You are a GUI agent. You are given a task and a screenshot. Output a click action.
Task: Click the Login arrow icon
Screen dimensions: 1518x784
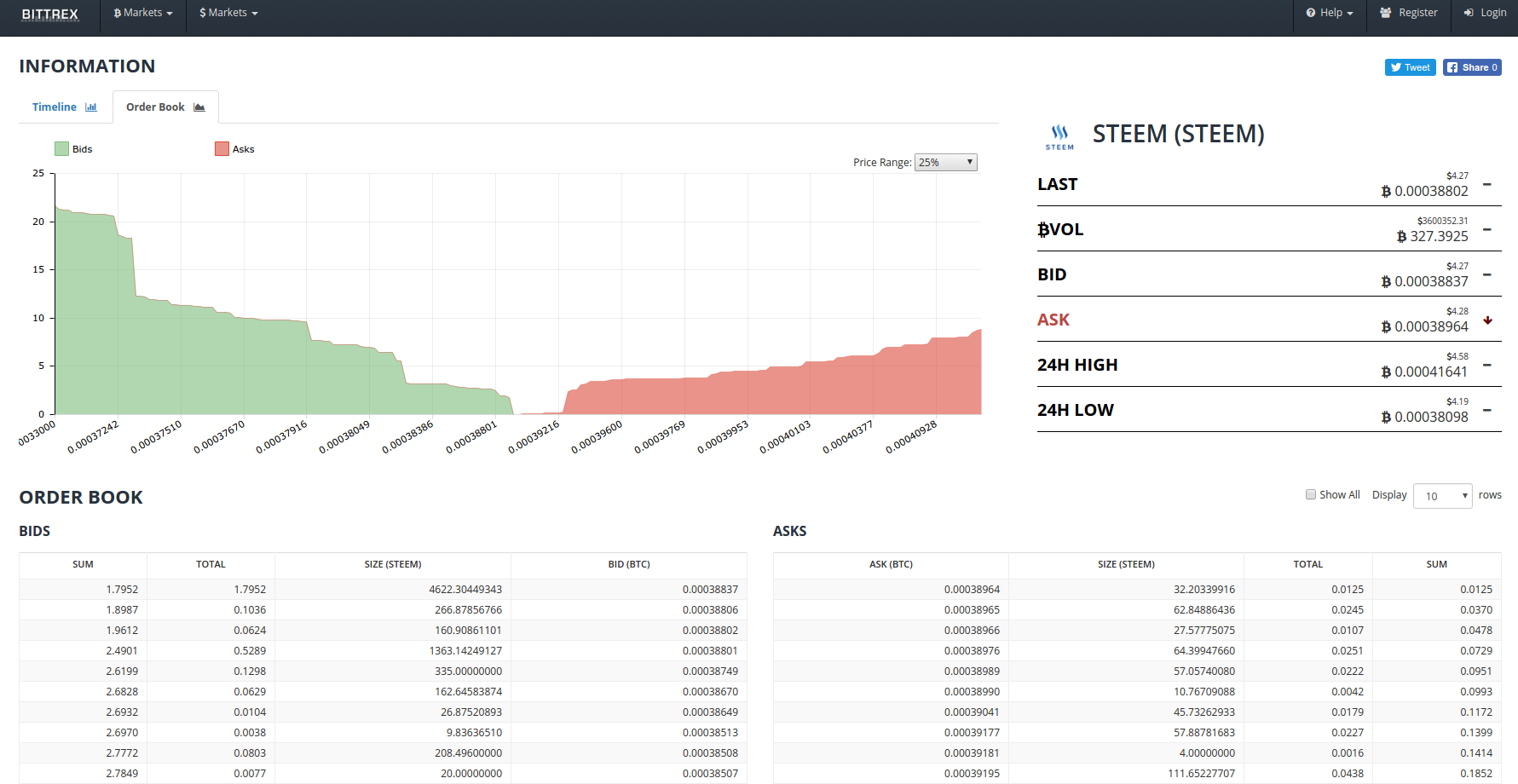(x=1469, y=13)
